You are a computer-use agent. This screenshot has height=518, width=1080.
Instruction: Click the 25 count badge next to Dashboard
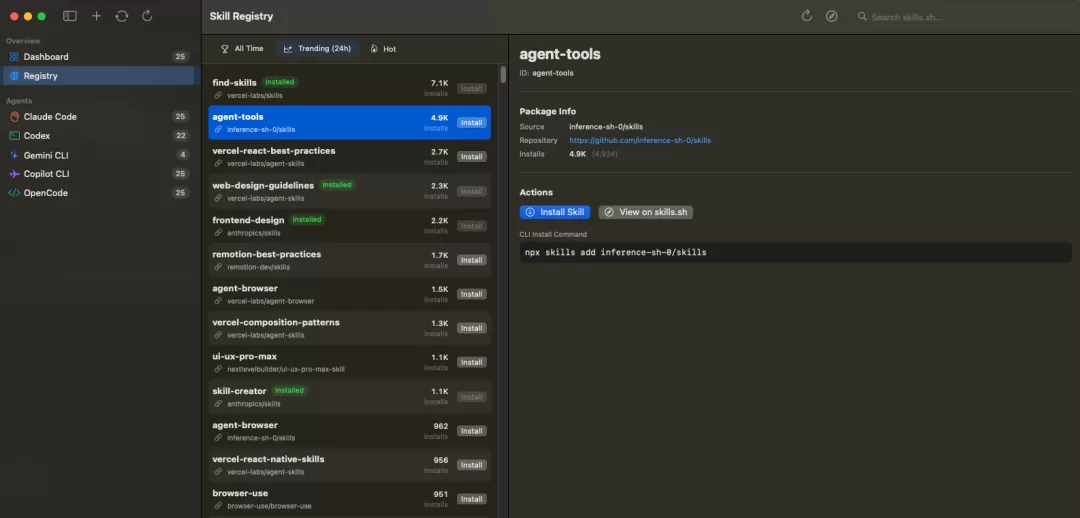point(180,56)
